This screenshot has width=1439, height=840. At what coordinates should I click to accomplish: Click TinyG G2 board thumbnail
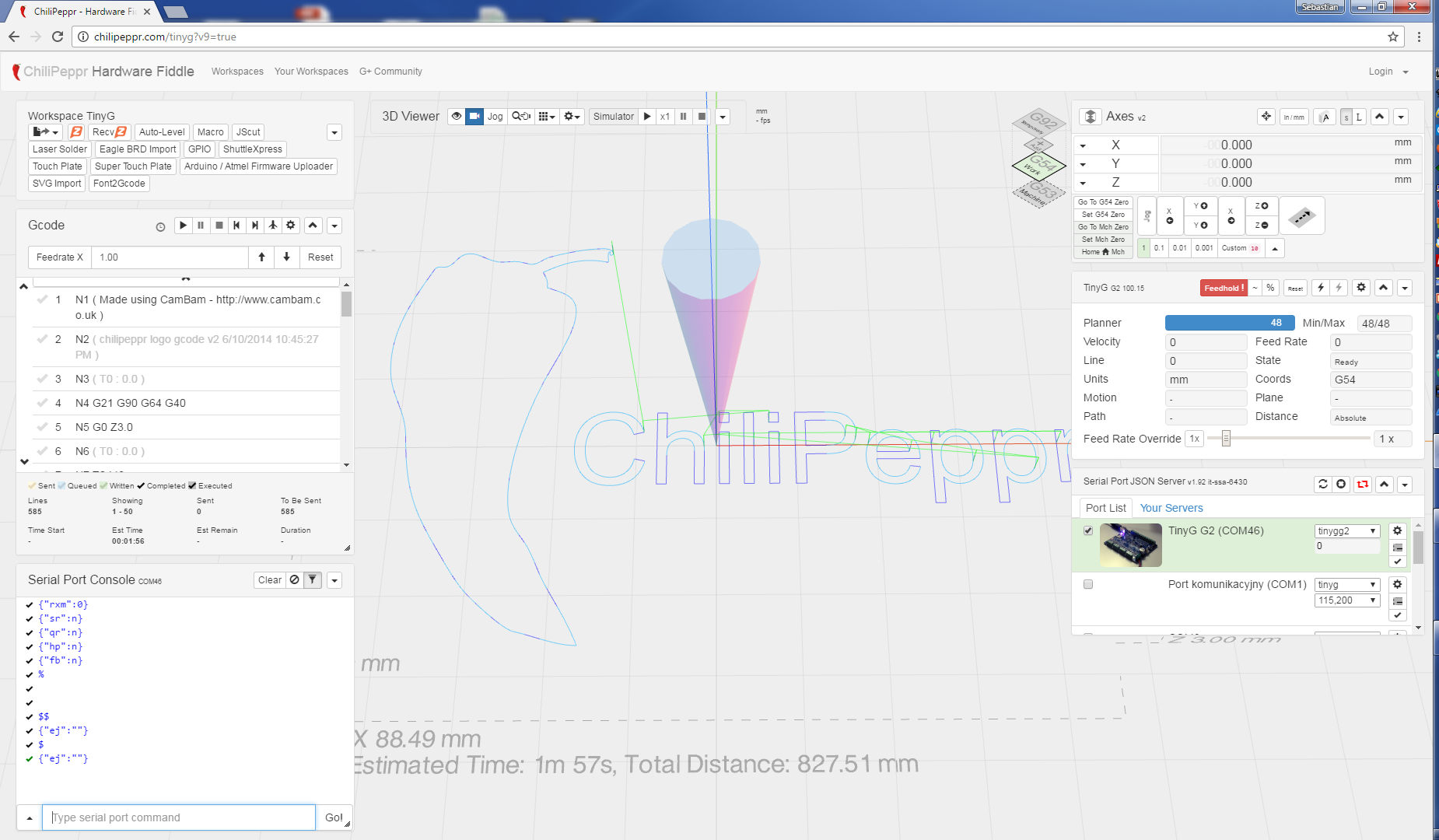1131,545
